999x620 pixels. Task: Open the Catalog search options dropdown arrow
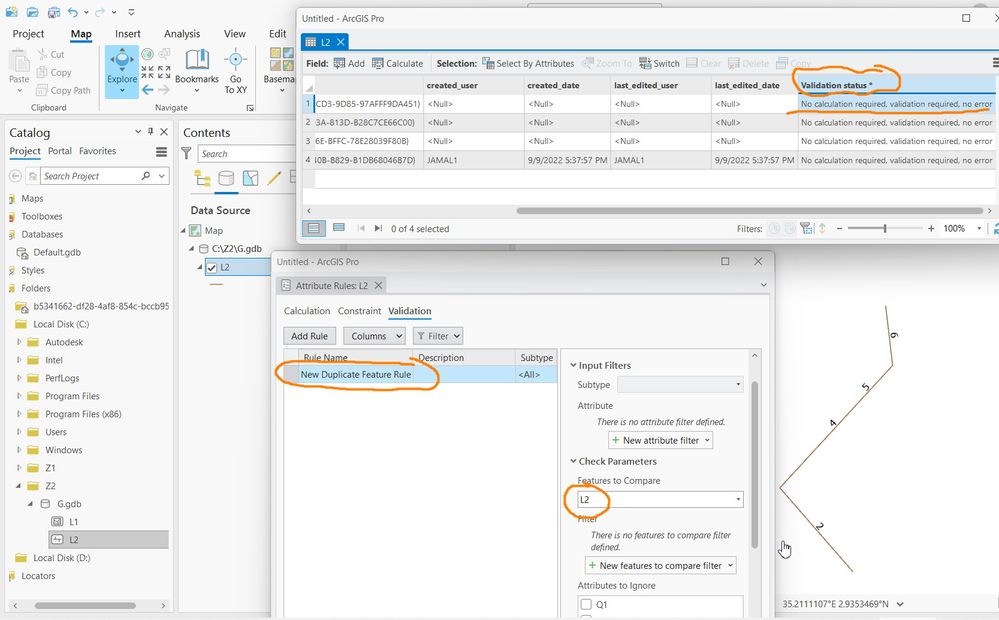click(x=162, y=176)
